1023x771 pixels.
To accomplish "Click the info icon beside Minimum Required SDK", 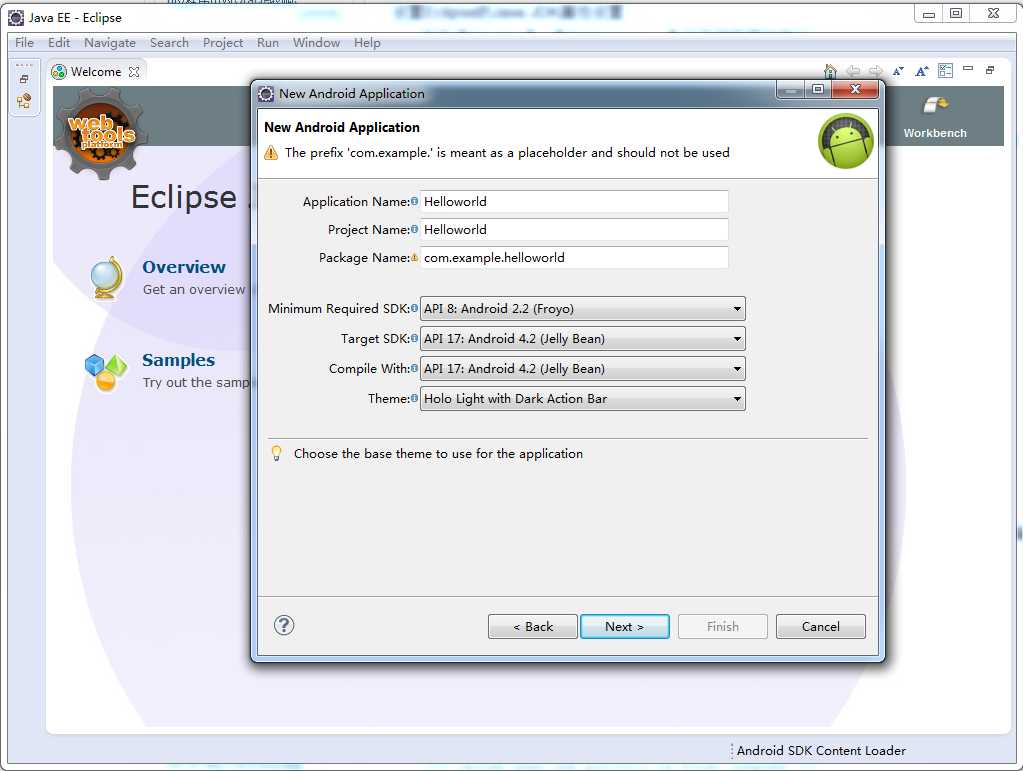I will 414,308.
